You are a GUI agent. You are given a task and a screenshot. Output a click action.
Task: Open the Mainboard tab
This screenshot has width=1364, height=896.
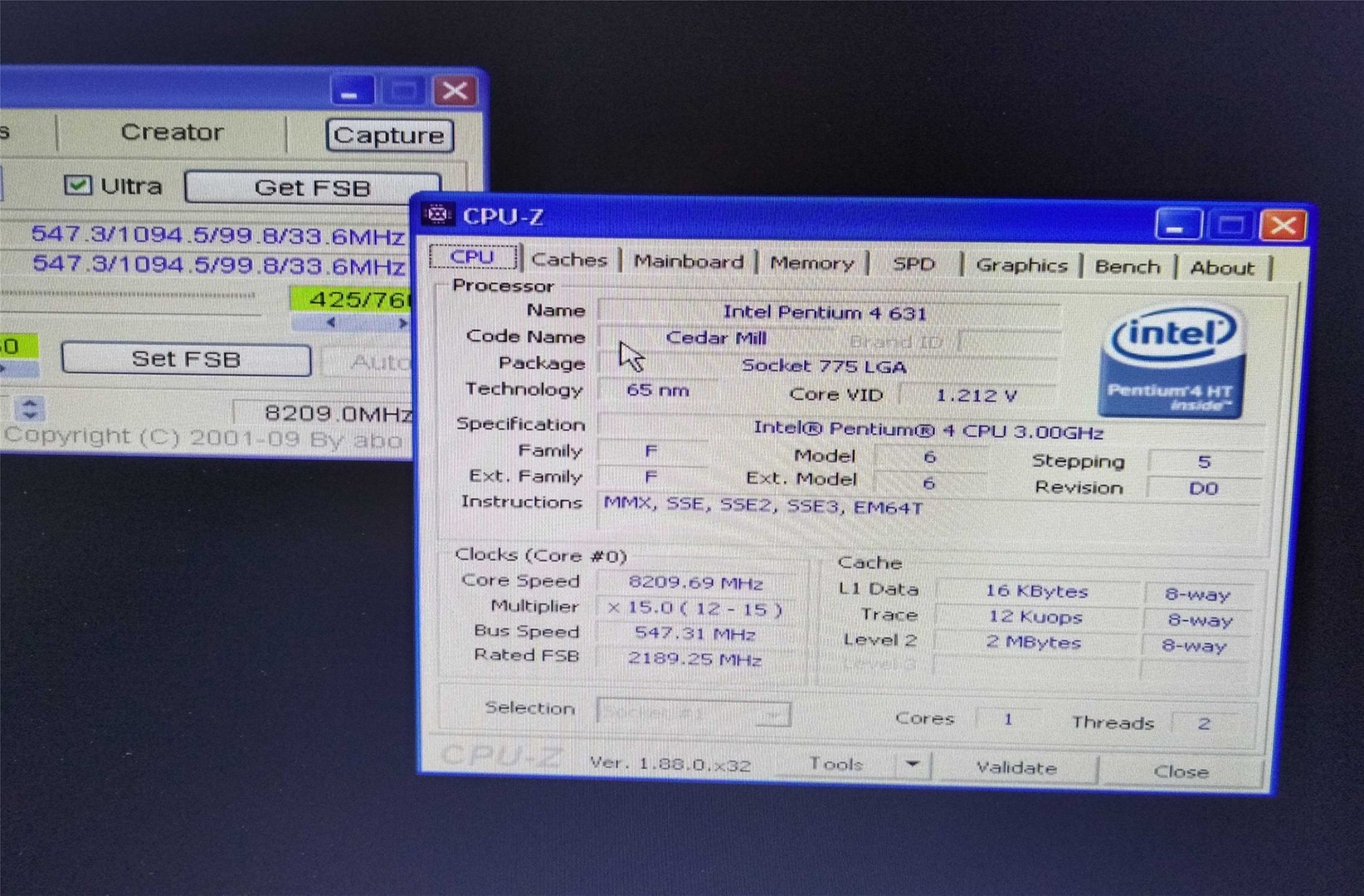[x=689, y=261]
